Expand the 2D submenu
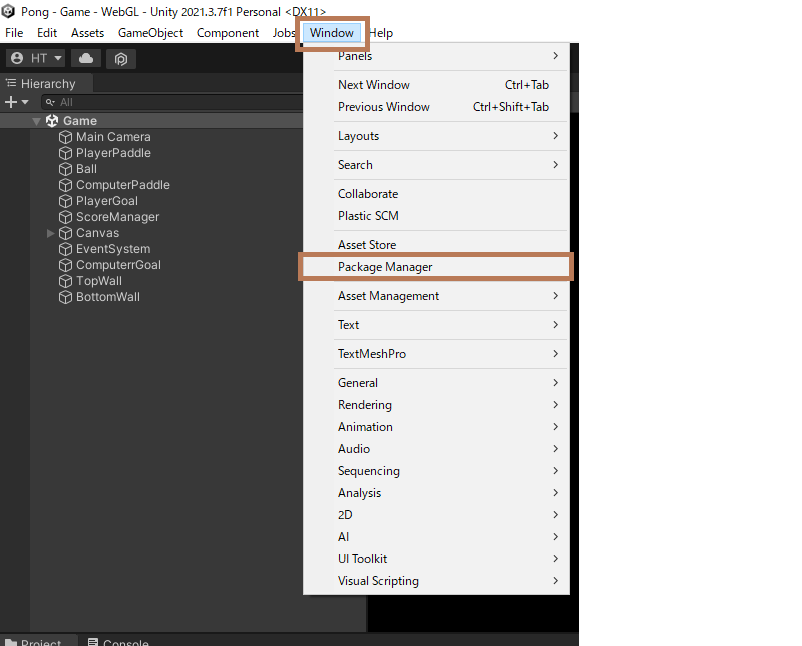Screen dimensions: 802x646 436,515
